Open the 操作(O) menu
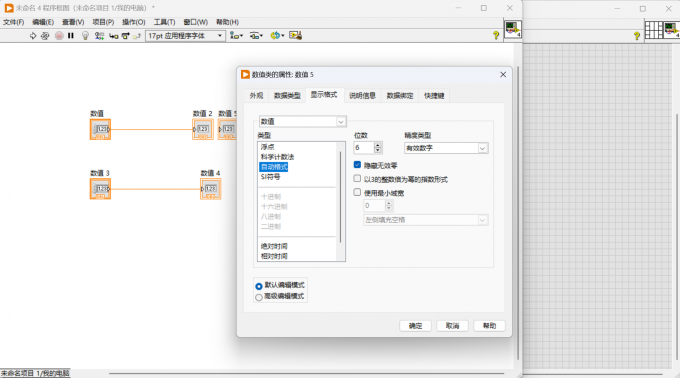 pyautogui.click(x=134, y=22)
